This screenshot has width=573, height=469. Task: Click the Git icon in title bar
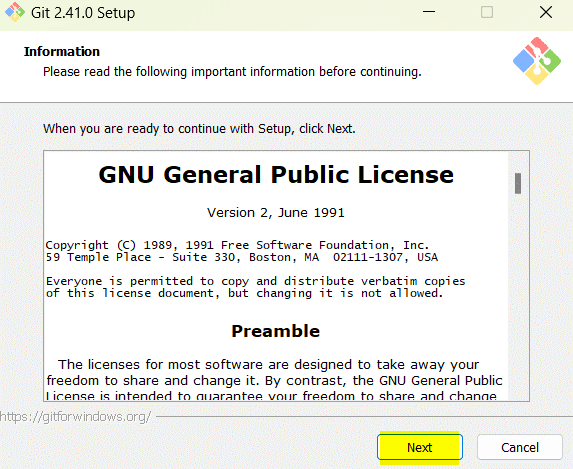15,12
